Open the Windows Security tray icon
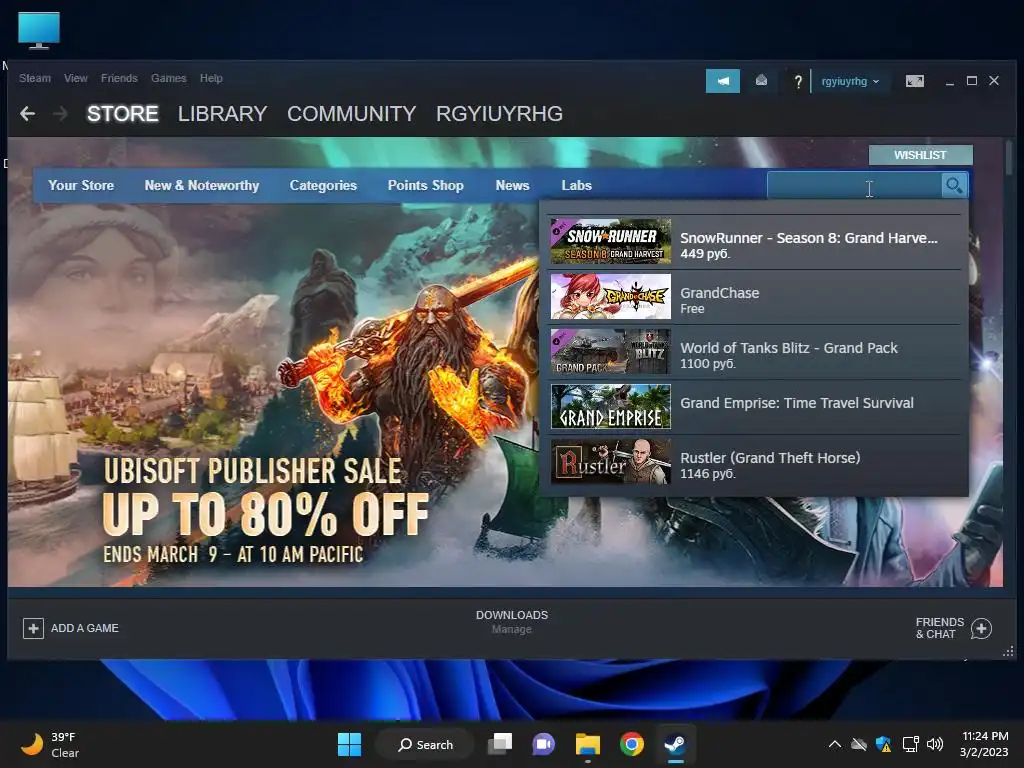Image resolution: width=1024 pixels, height=768 pixels. coord(884,744)
